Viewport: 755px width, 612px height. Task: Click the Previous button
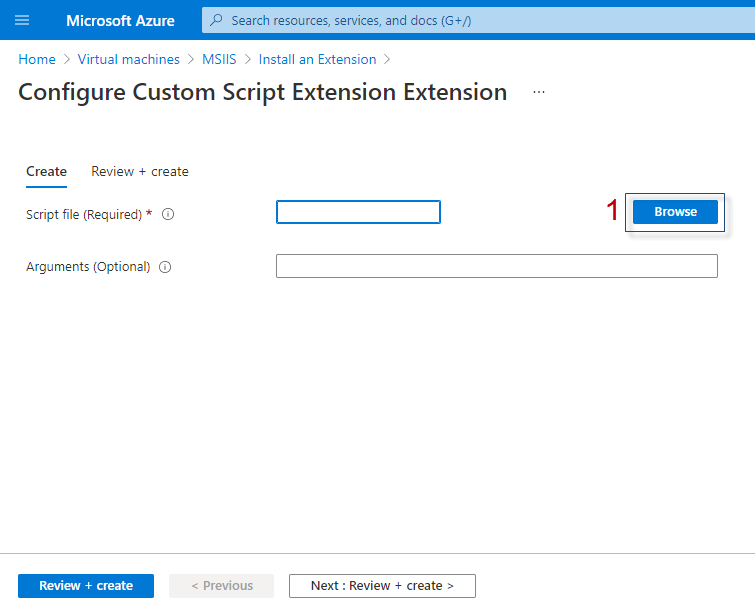click(221, 586)
